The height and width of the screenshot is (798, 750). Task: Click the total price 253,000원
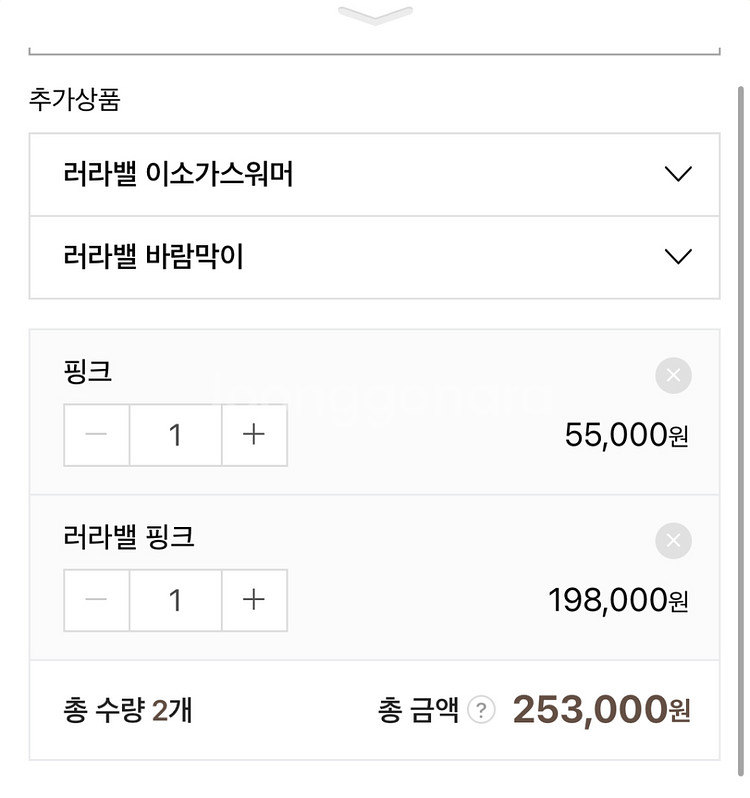coord(601,709)
